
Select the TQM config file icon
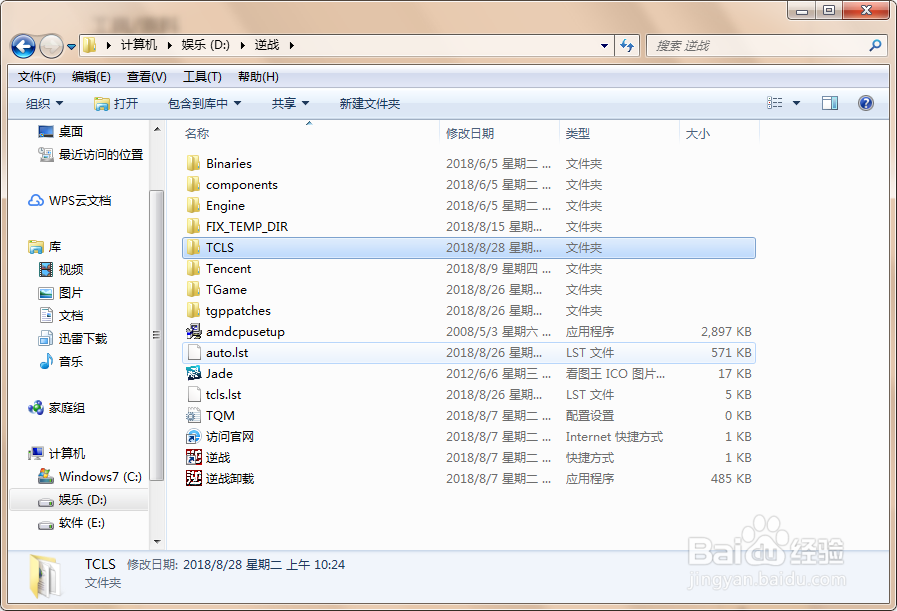[193, 415]
